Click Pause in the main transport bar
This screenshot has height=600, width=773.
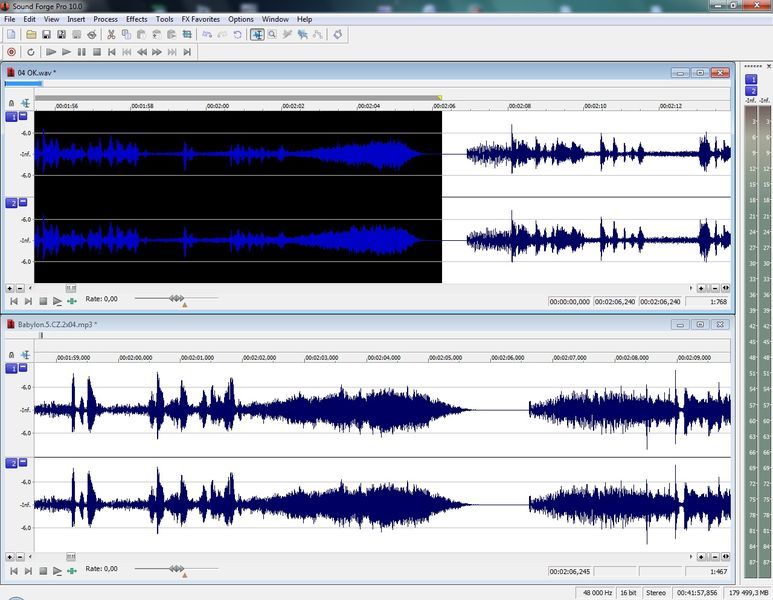(82, 52)
